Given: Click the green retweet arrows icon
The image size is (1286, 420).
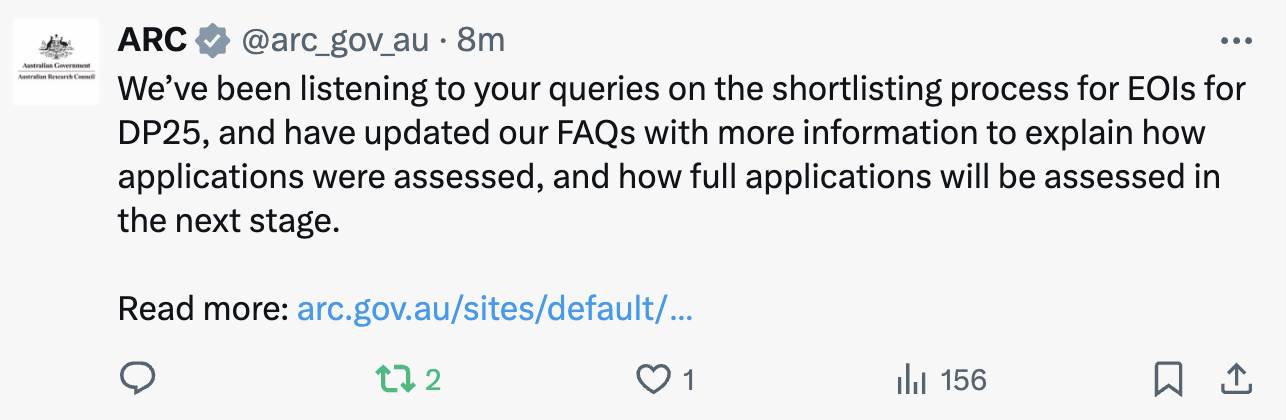Looking at the screenshot, I should pos(393,379).
